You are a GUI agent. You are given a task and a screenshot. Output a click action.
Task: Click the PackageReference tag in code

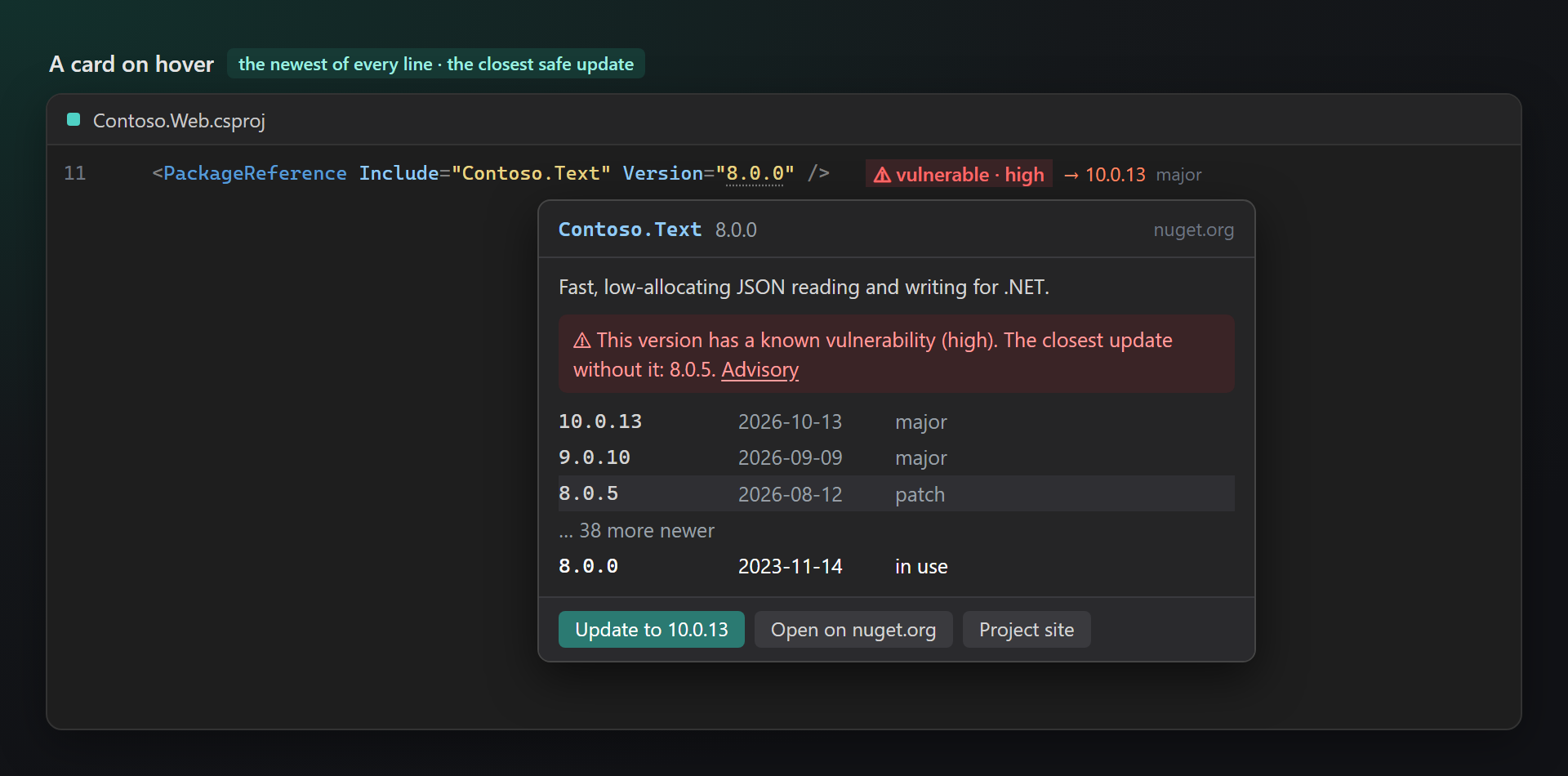point(255,173)
